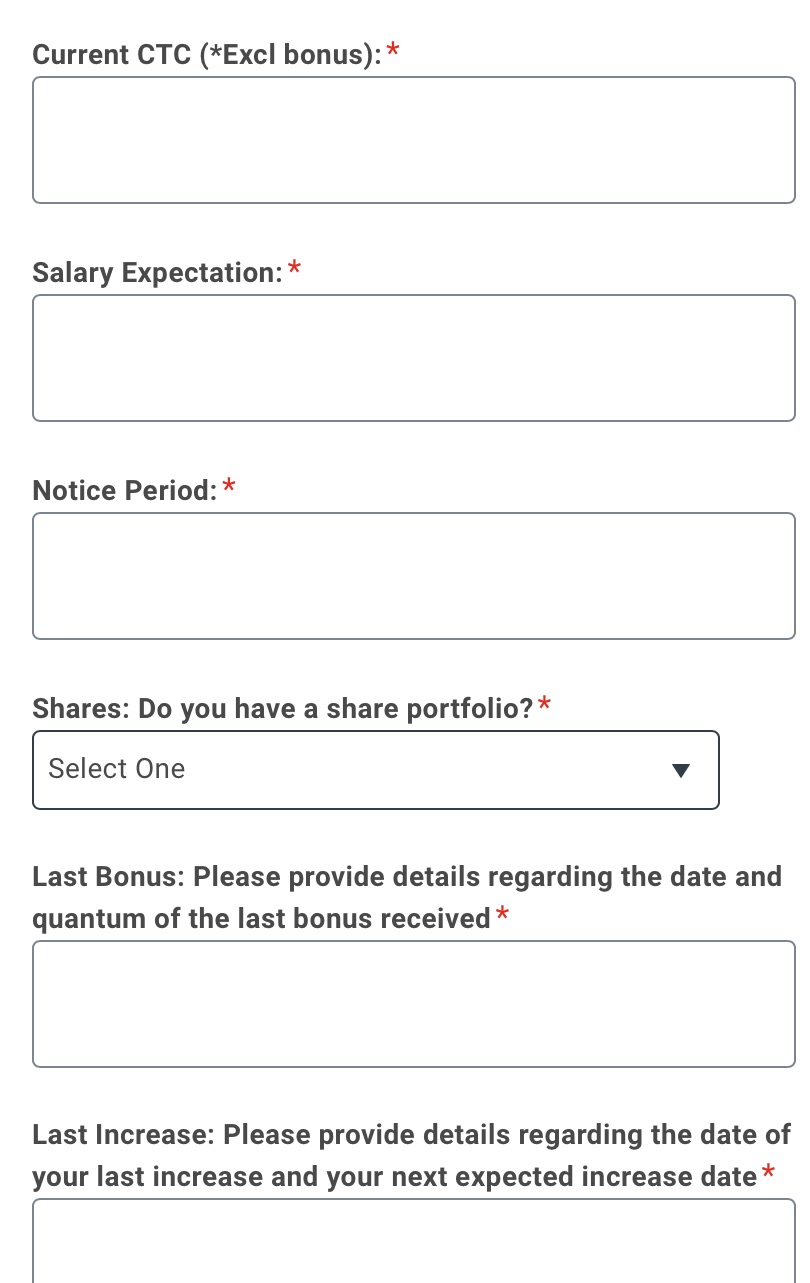Click the required asterisk next to Salary Expectation

click(x=295, y=269)
